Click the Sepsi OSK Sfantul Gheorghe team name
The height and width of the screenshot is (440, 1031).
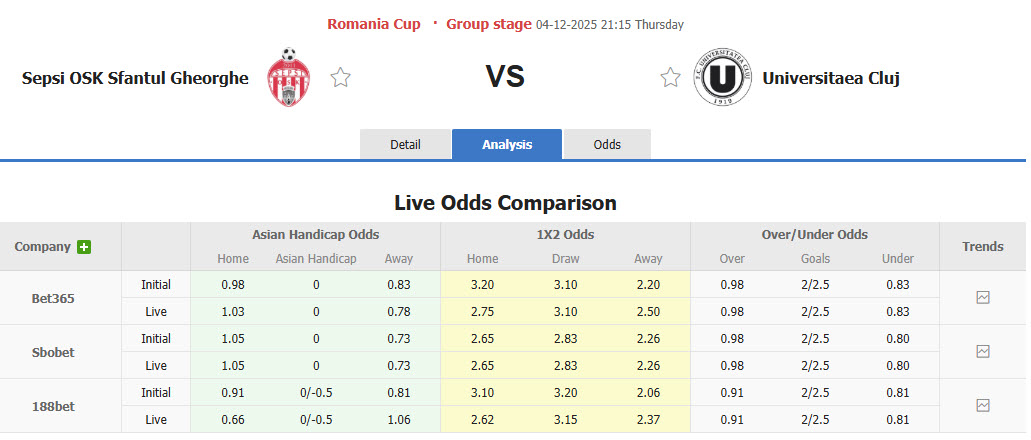135,78
